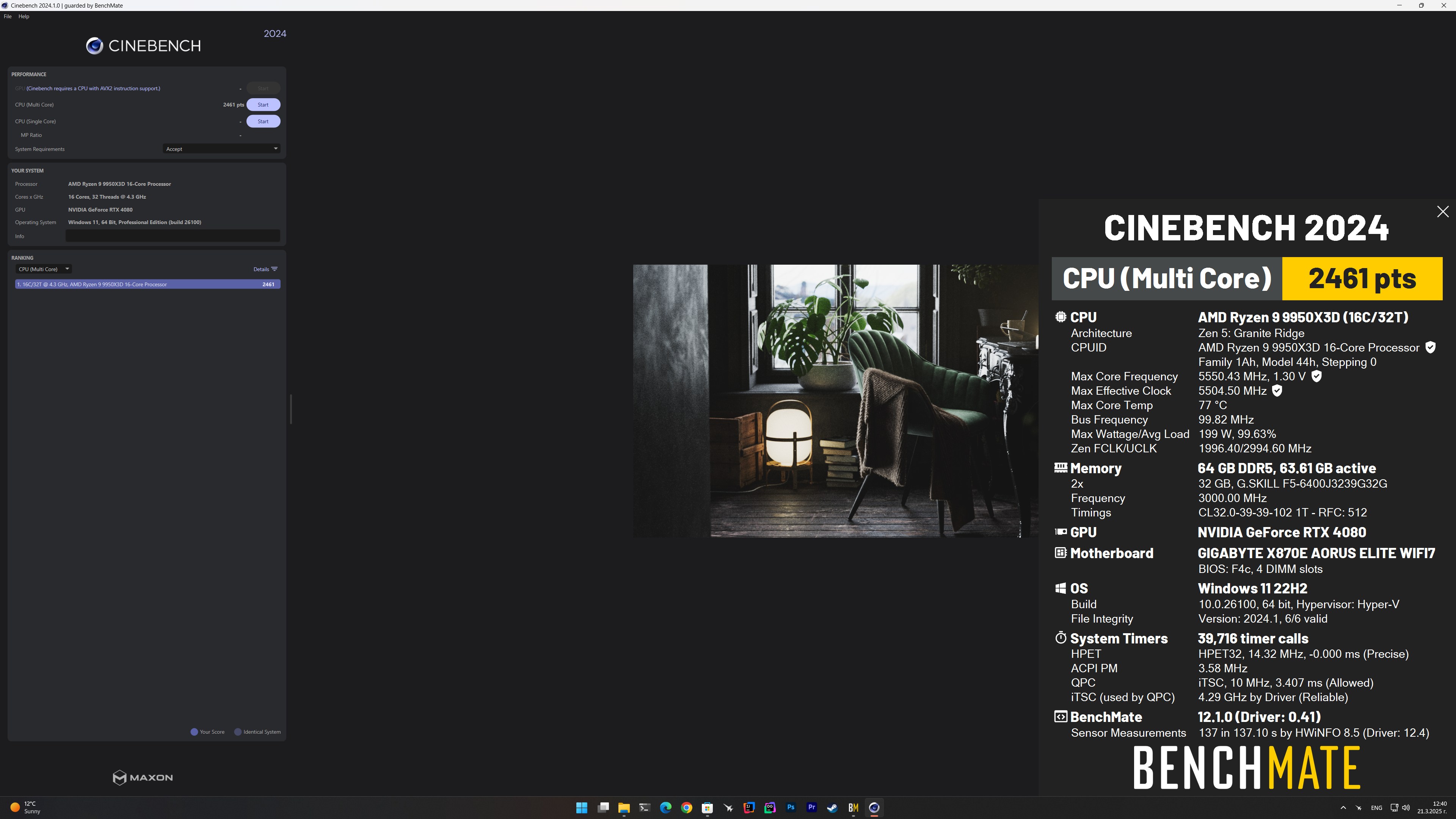
Task: Click the BenchMate logo in the overlay
Action: (1246, 767)
